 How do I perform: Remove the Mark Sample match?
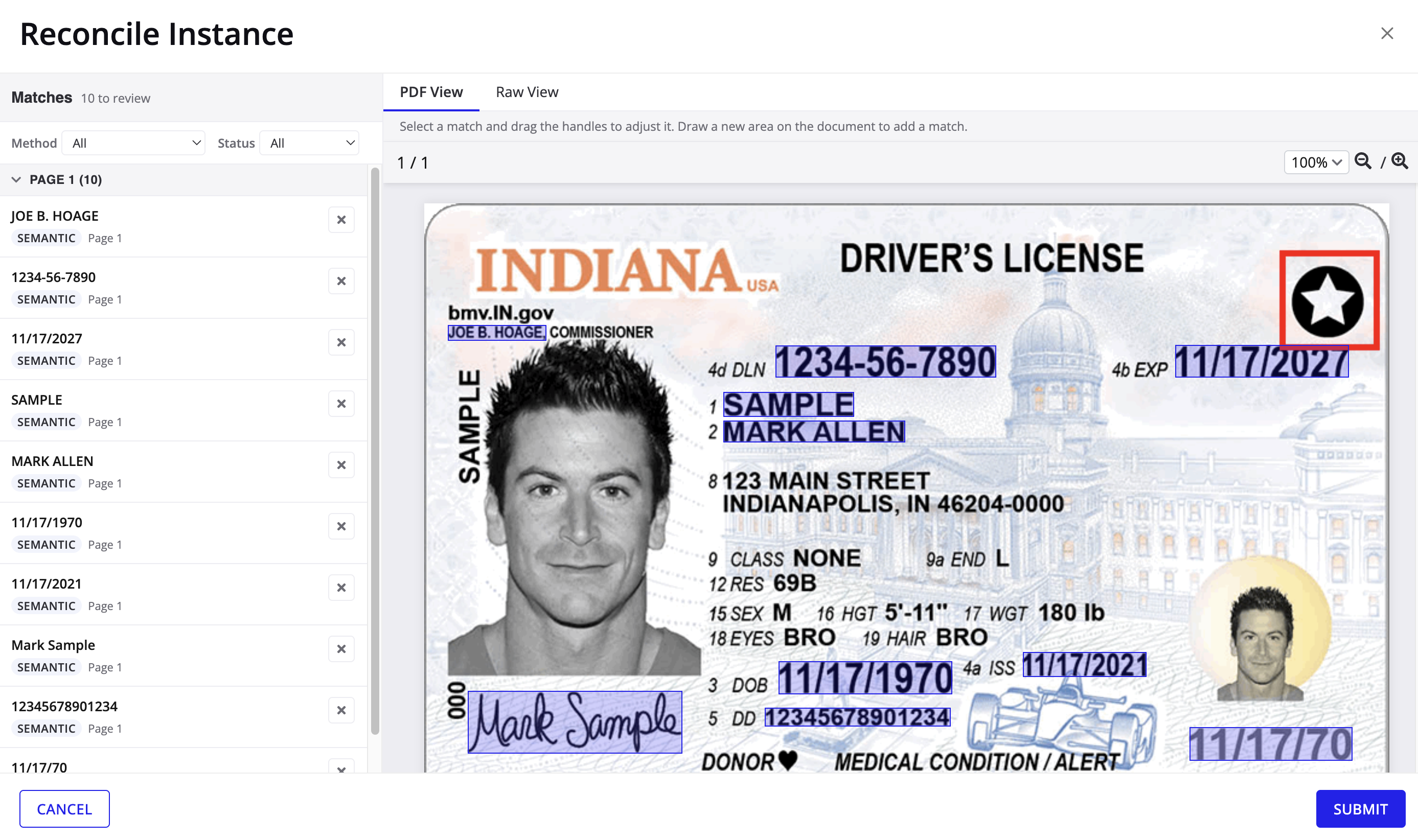[341, 649]
